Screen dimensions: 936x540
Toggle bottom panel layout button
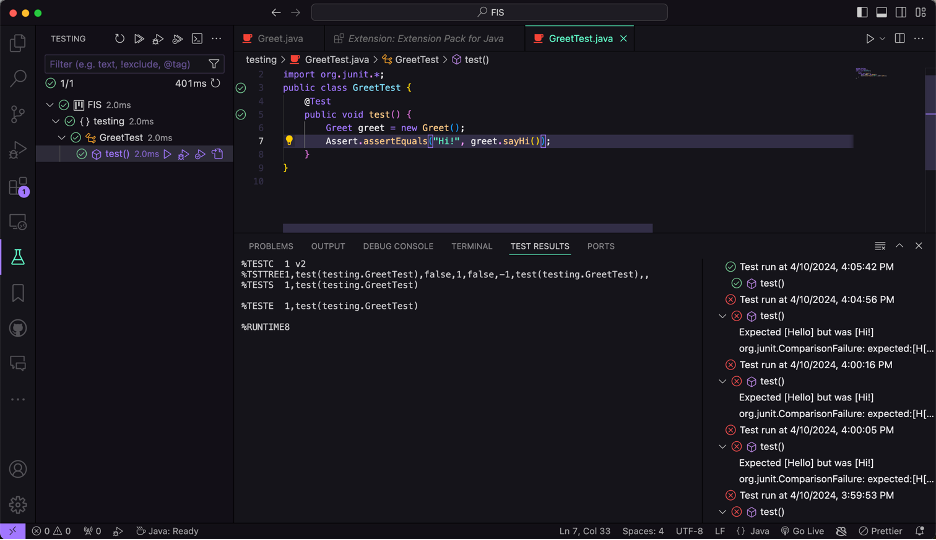pyautogui.click(x=881, y=12)
